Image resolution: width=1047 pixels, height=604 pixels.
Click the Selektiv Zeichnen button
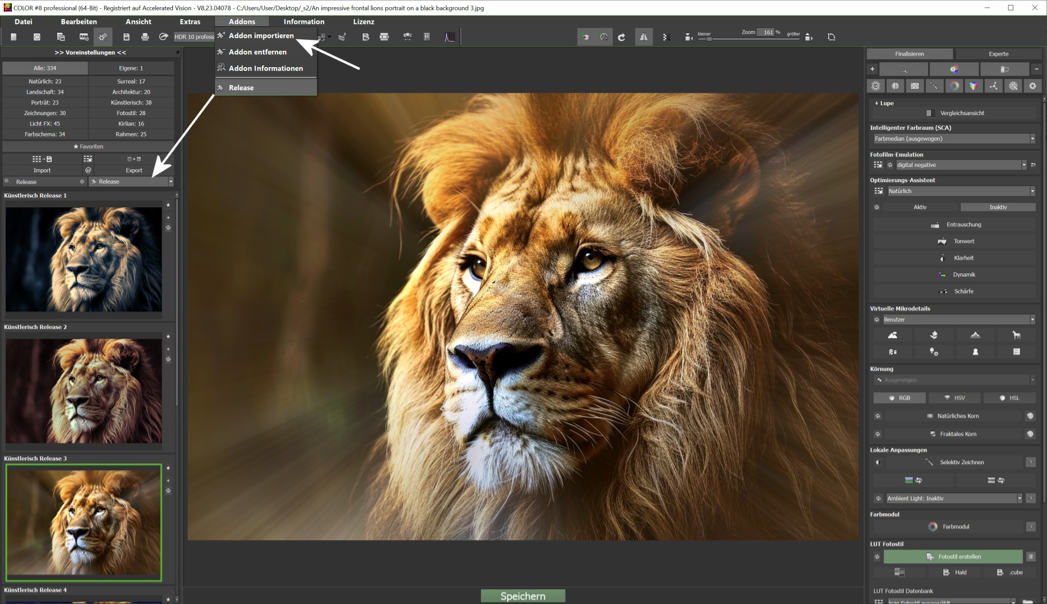(954, 462)
